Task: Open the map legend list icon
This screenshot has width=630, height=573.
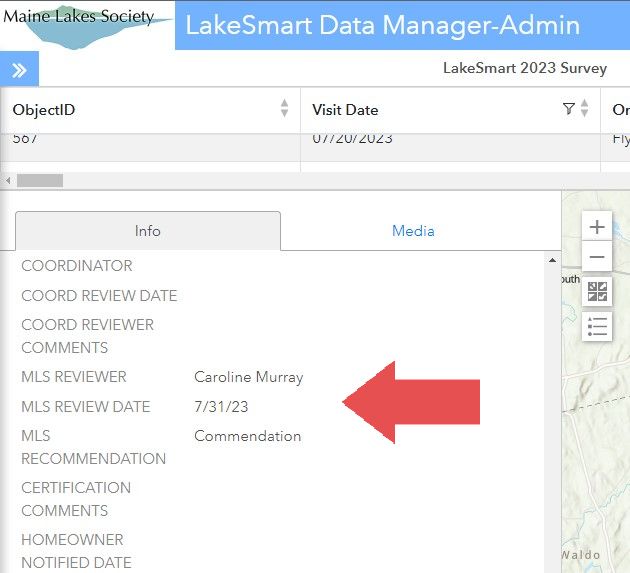Action: click(597, 326)
